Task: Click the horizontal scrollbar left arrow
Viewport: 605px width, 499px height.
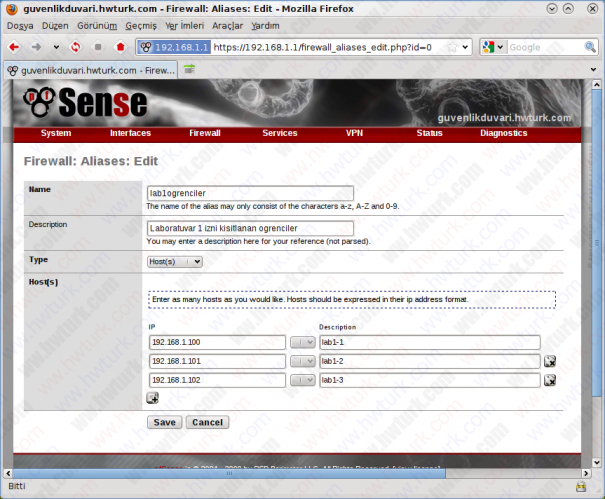Action: click(x=8, y=473)
